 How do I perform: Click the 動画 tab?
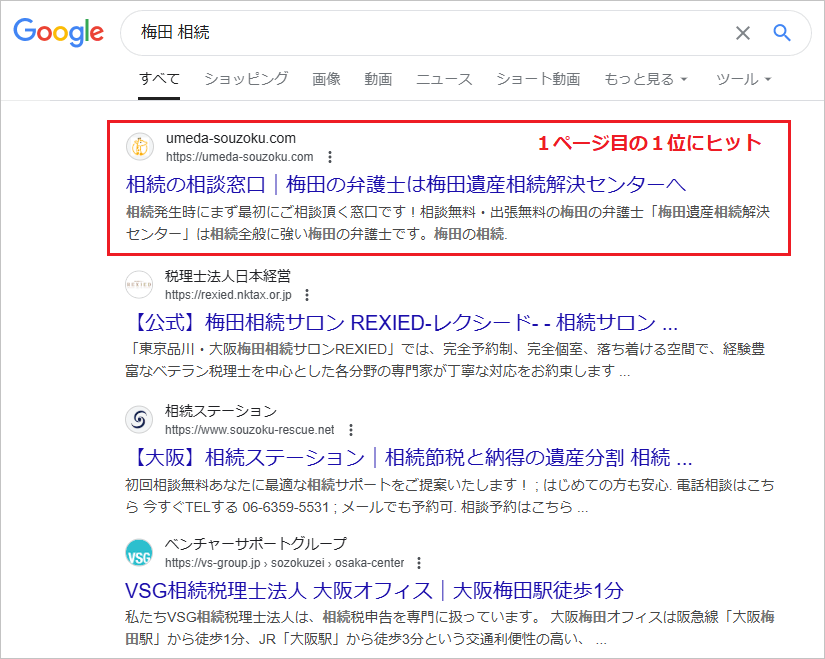point(378,77)
